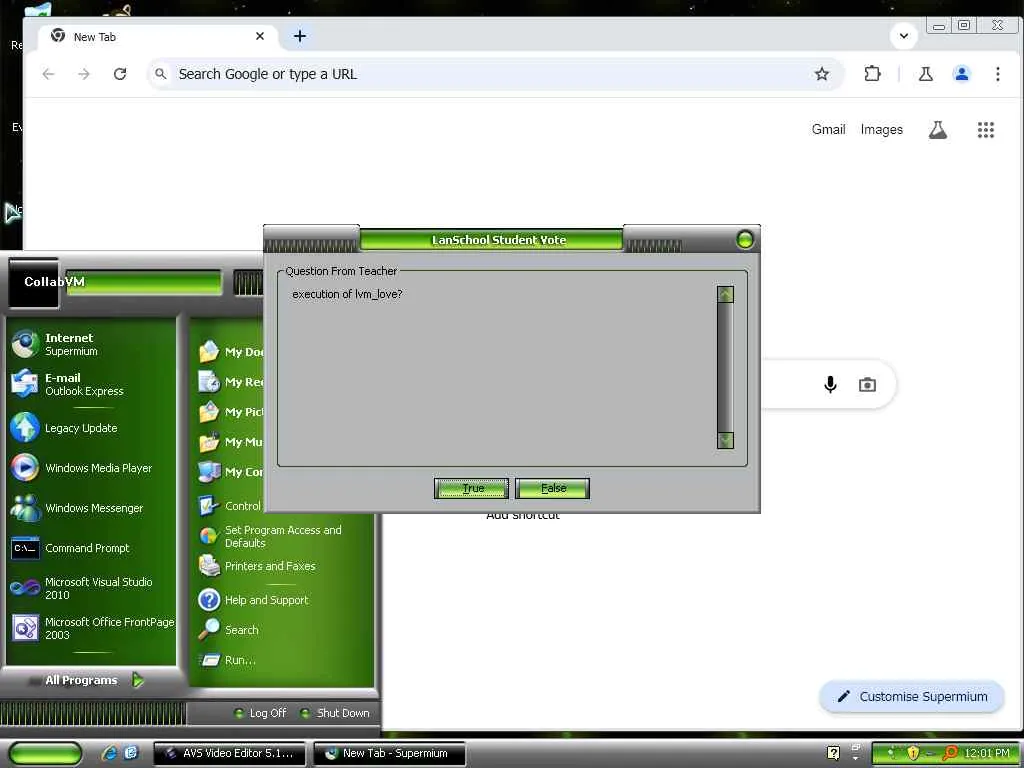
Task: Vote False in LanSchool Student Vote
Action: (552, 488)
